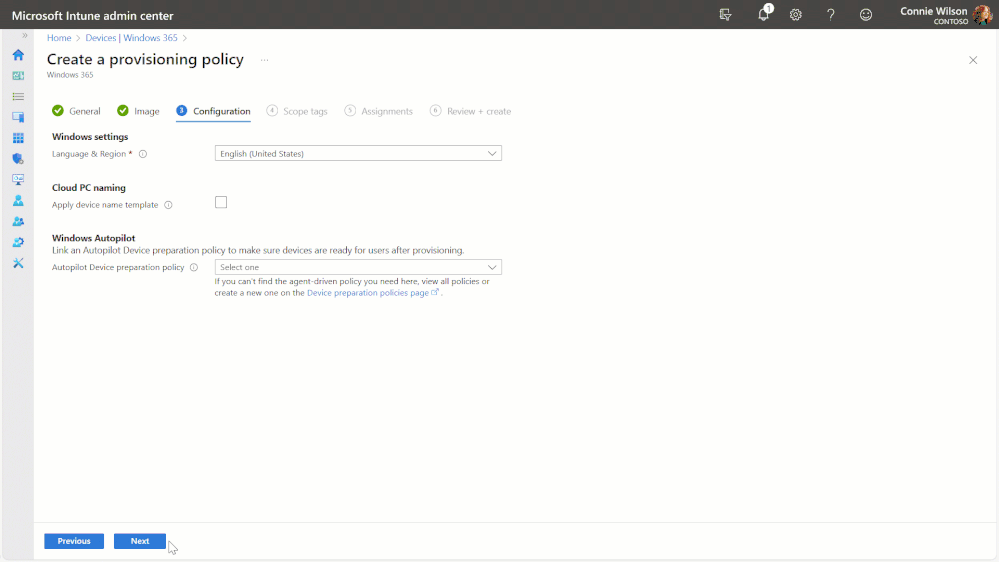Open the Apps grid icon in sidebar

[x=18, y=138]
